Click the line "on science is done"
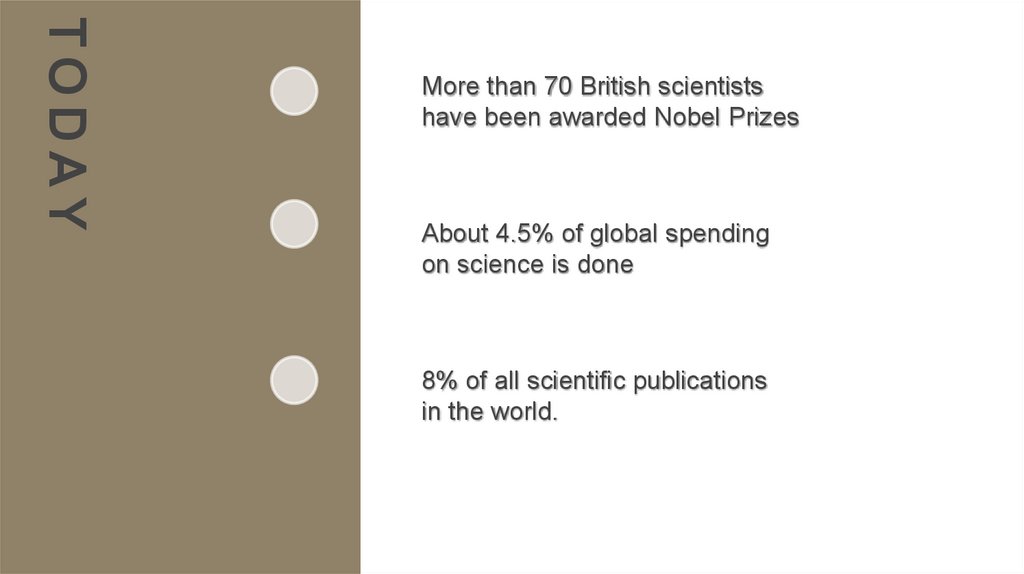The image size is (1024, 574). coord(527,265)
